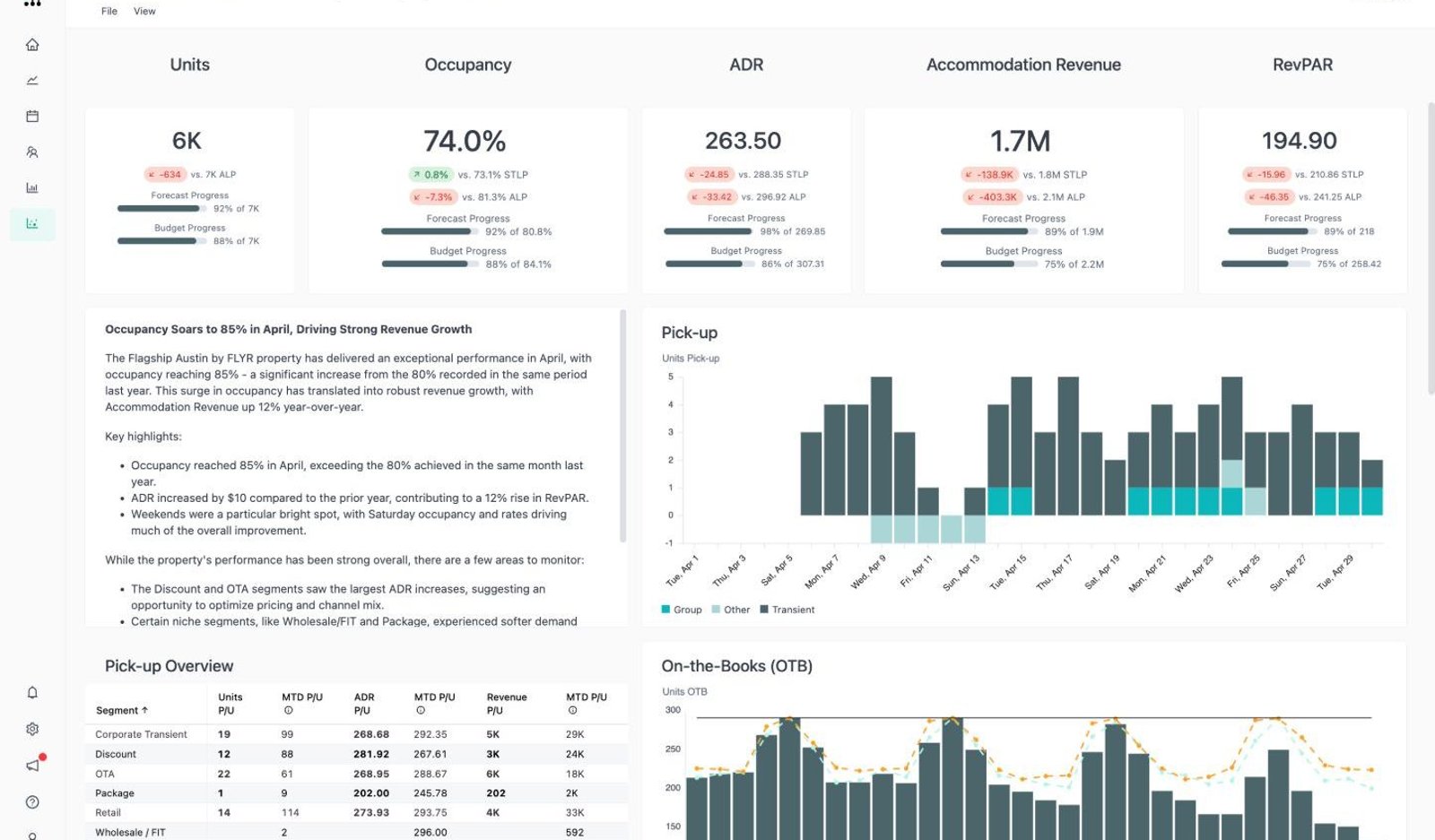Open help with the question mark icon
The height and width of the screenshot is (840, 1435).
coord(32,802)
